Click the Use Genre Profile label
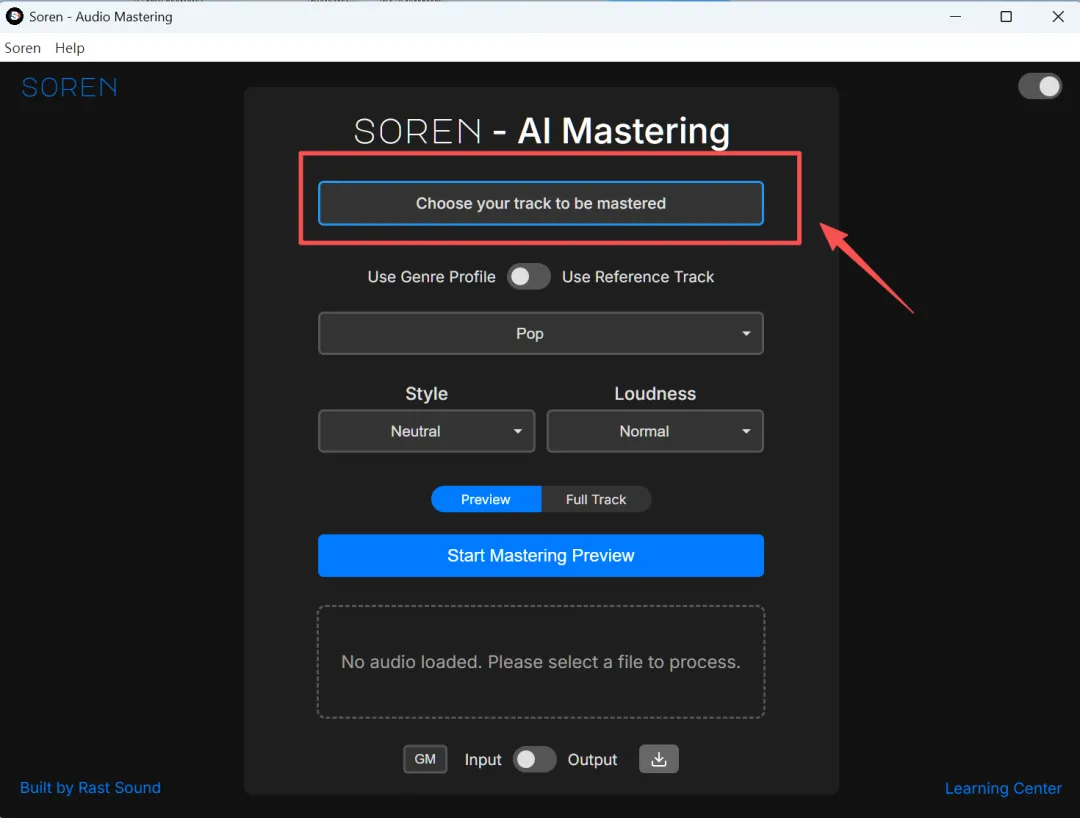This screenshot has width=1080, height=818. [x=431, y=276]
